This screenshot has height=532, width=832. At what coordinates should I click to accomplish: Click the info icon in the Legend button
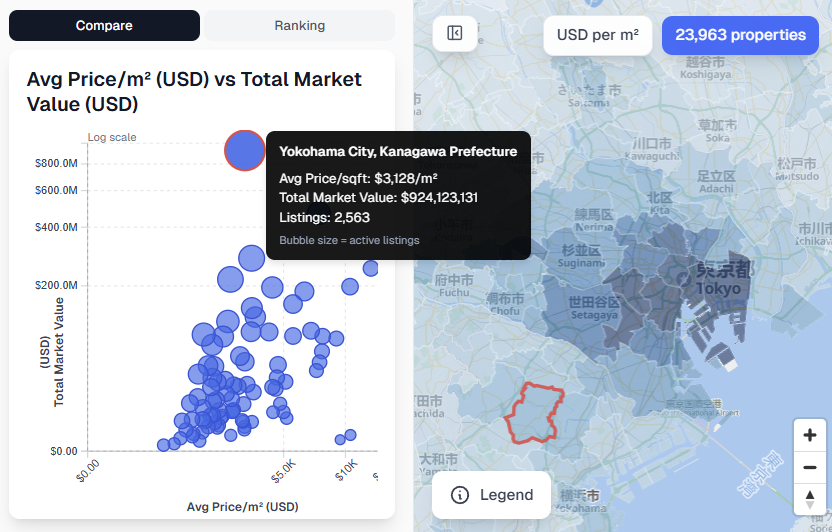[460, 495]
